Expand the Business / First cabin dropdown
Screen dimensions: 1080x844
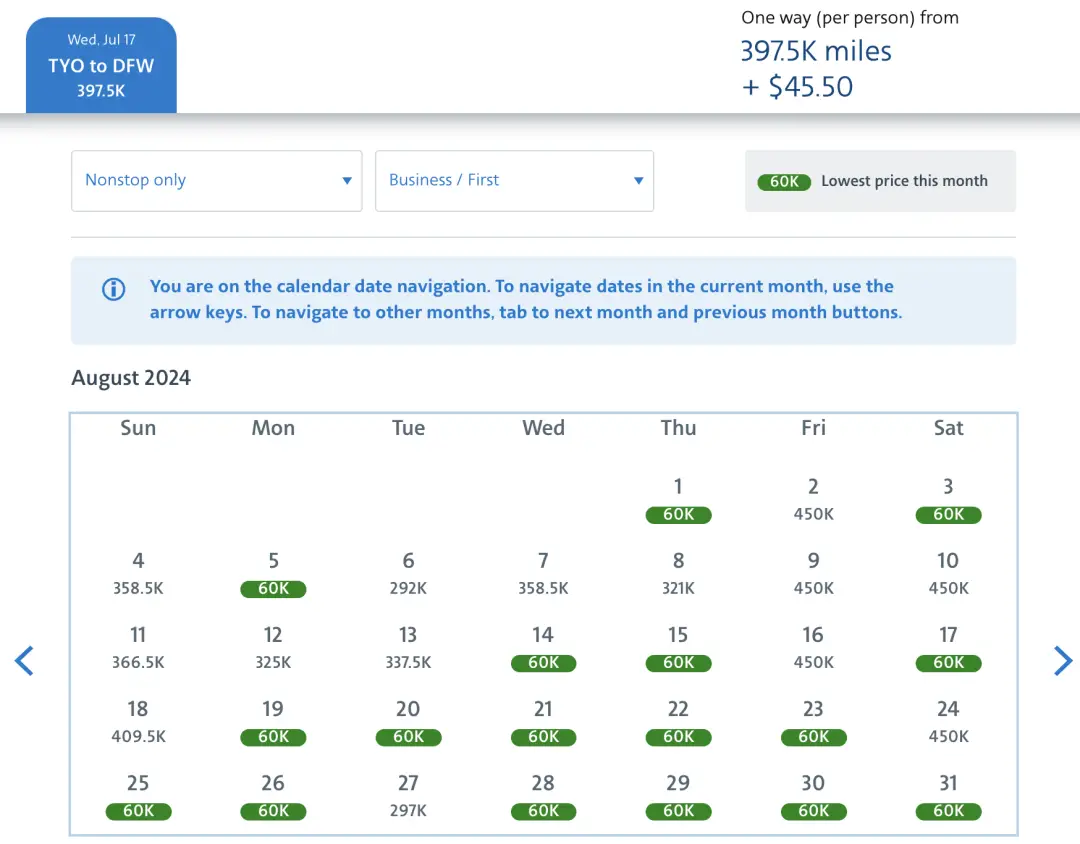tap(514, 181)
